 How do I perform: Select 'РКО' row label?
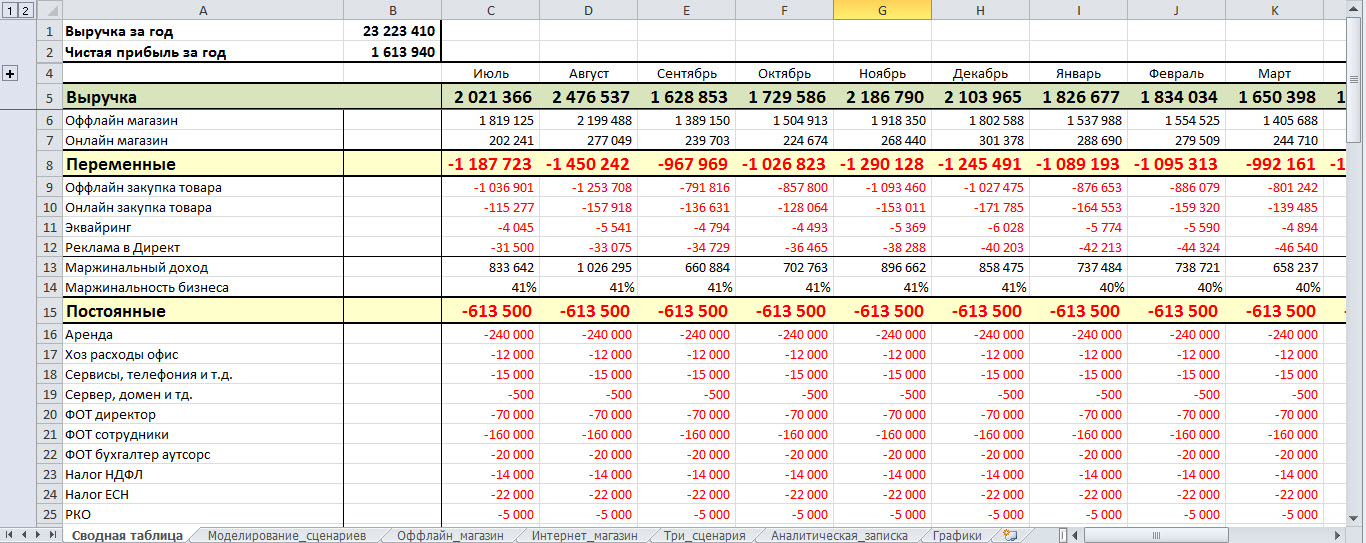(x=203, y=514)
